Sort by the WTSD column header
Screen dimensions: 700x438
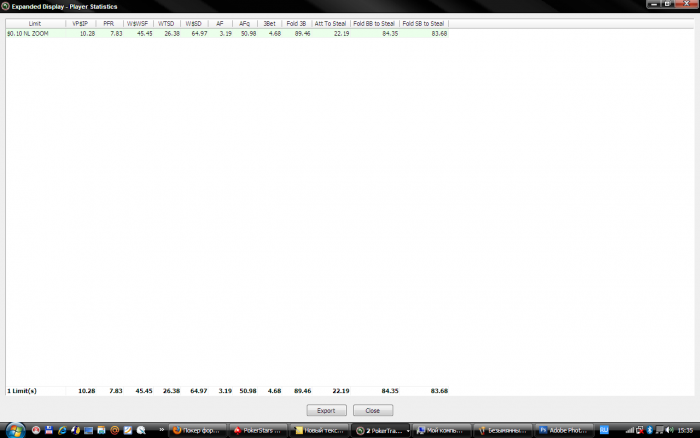coord(166,24)
